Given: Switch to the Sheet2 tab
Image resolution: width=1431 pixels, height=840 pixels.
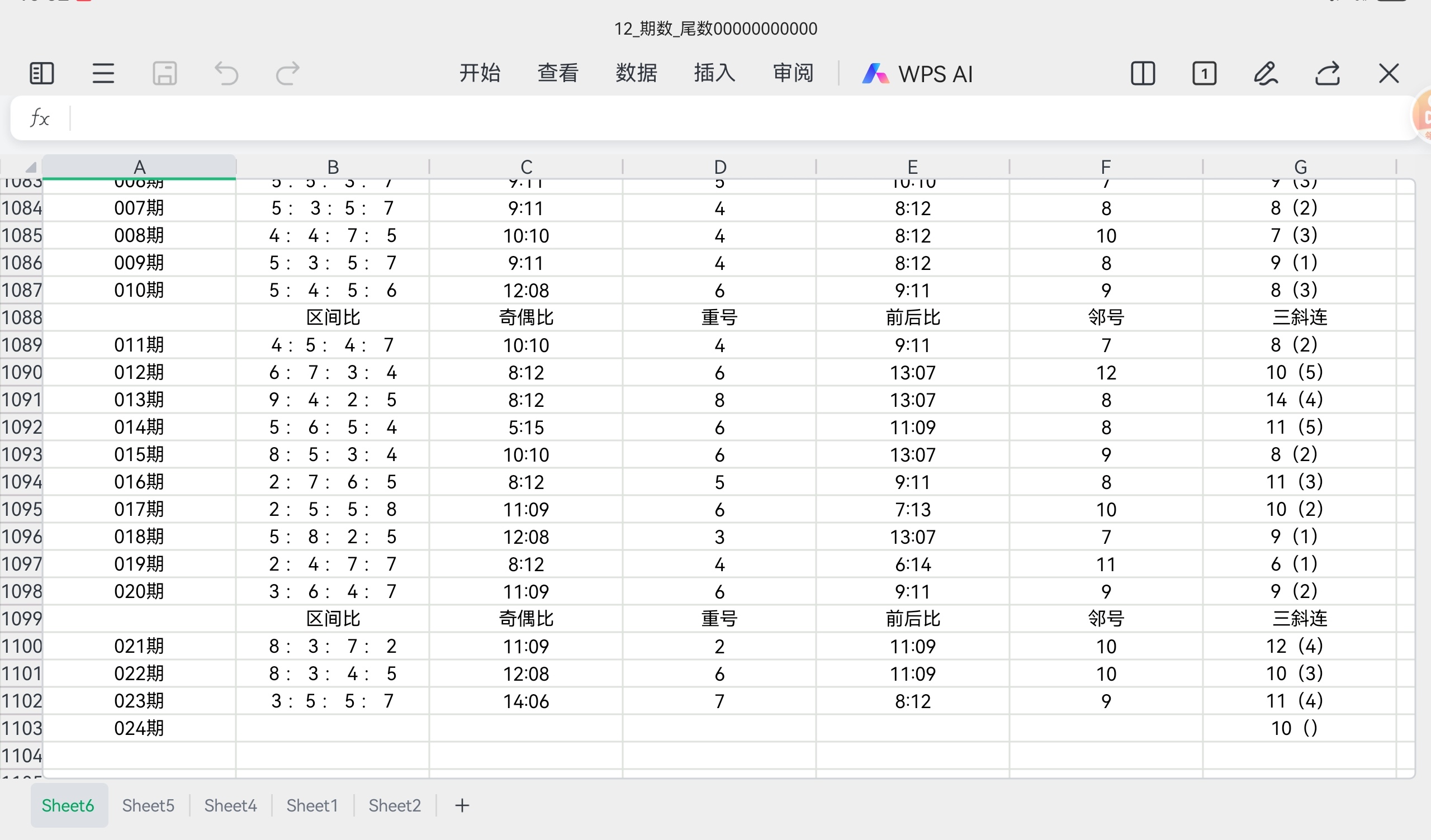Looking at the screenshot, I should click(395, 805).
